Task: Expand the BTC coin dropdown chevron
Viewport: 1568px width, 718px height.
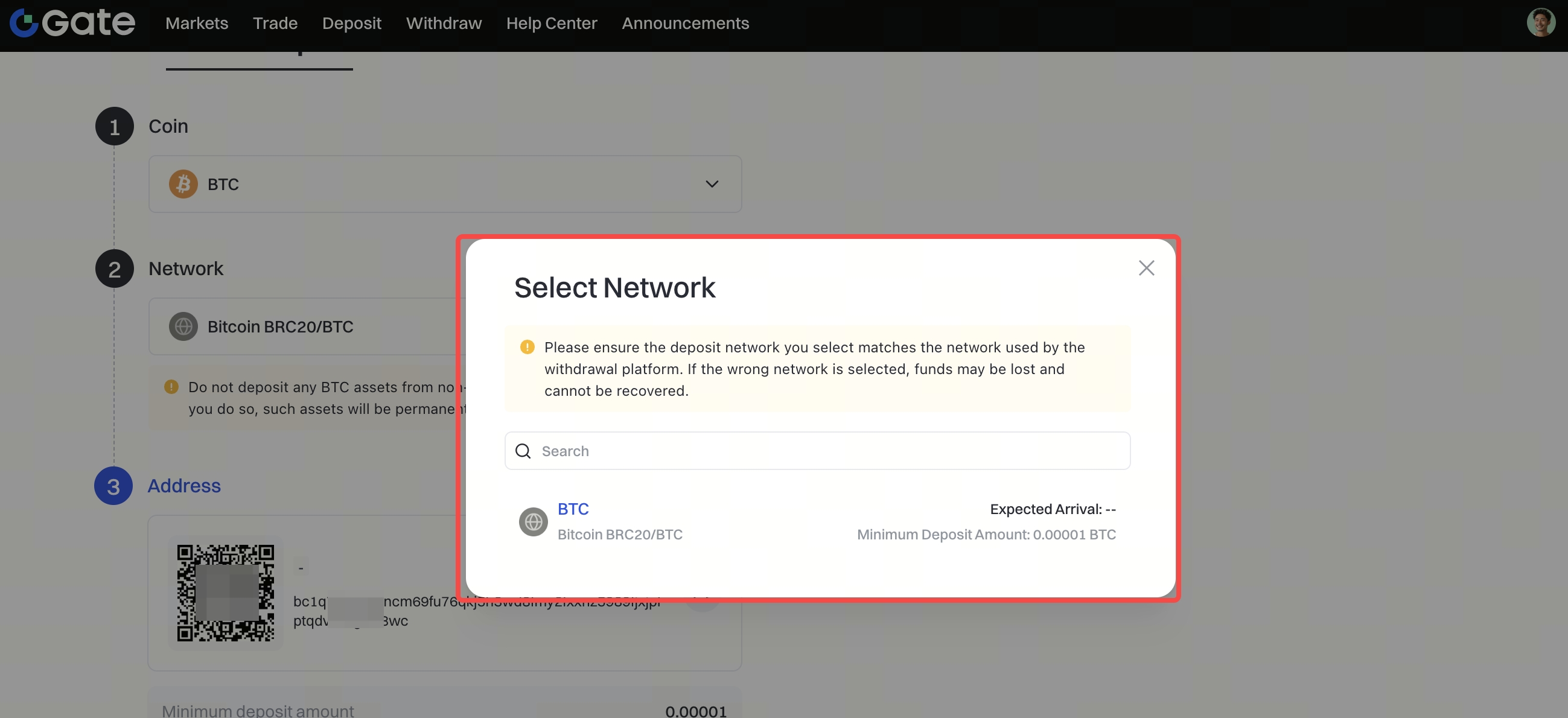Action: (x=712, y=184)
